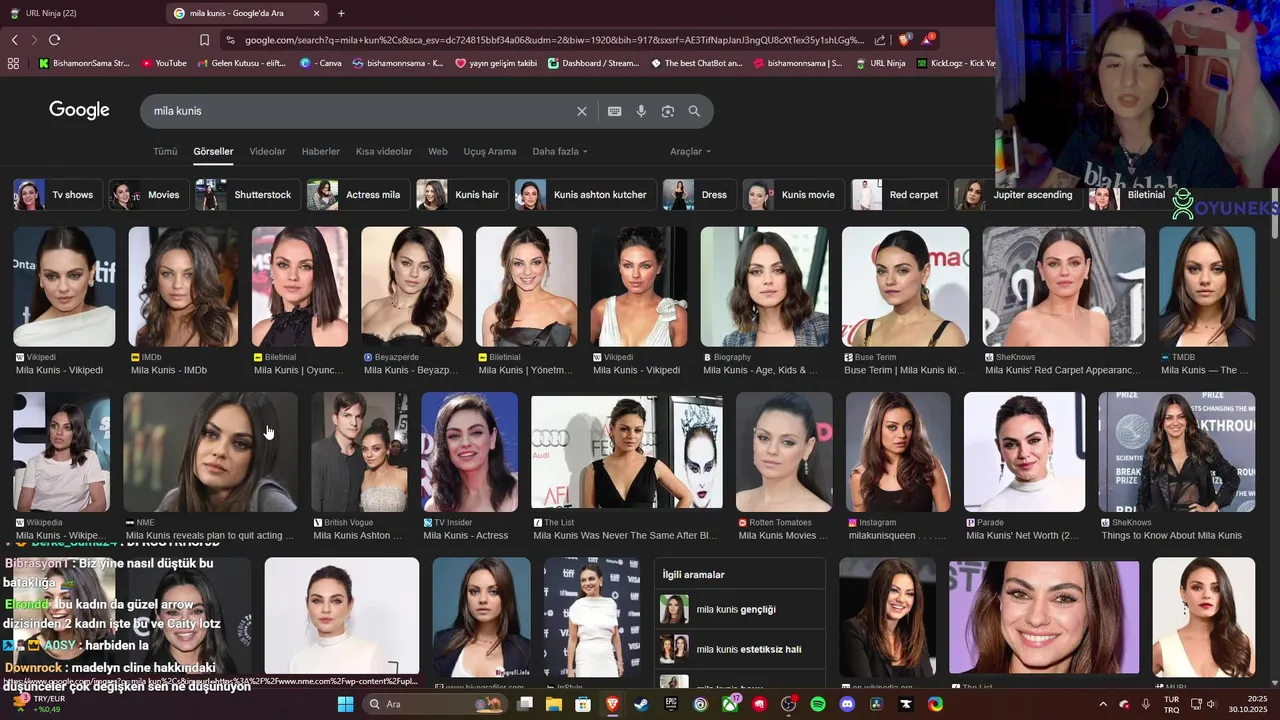
Task: Open Epic Games launcher in the taskbar
Action: click(671, 704)
